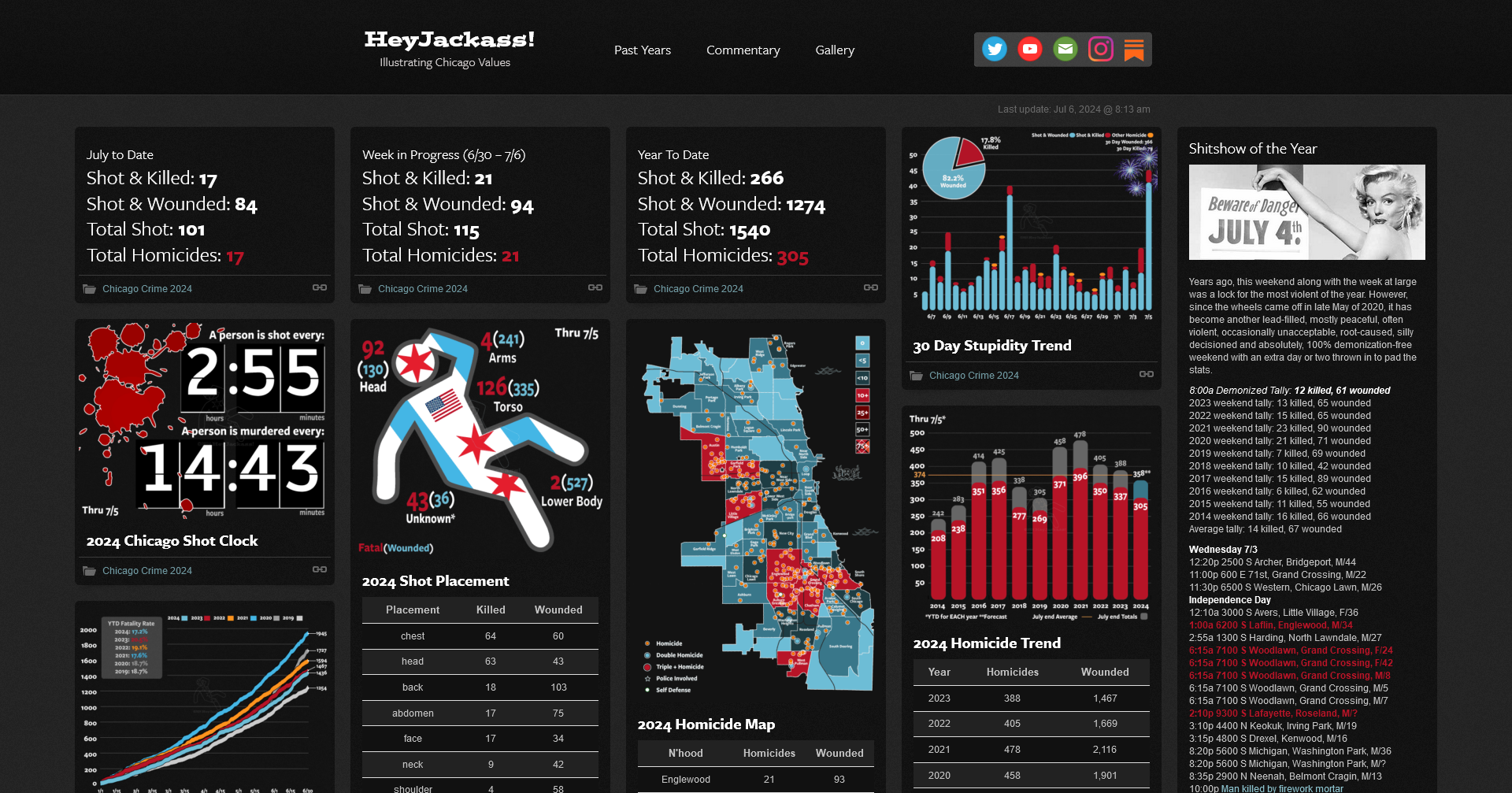Open the 2024 Homicide Trend bar chart
Screen dimensions: 1512x793
pyautogui.click(x=1032, y=517)
